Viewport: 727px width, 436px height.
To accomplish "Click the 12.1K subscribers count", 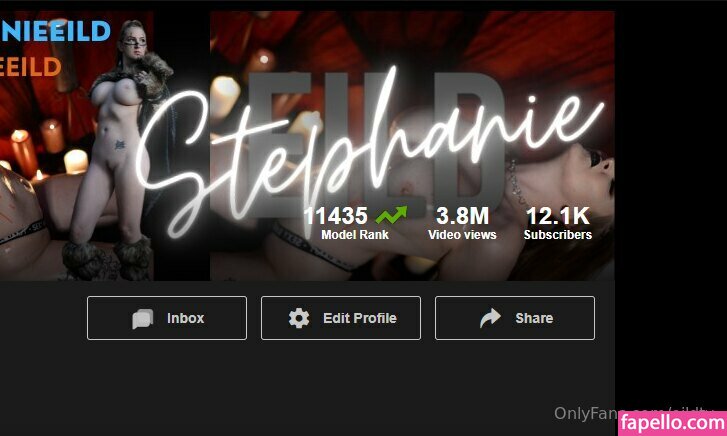I will tap(558, 216).
